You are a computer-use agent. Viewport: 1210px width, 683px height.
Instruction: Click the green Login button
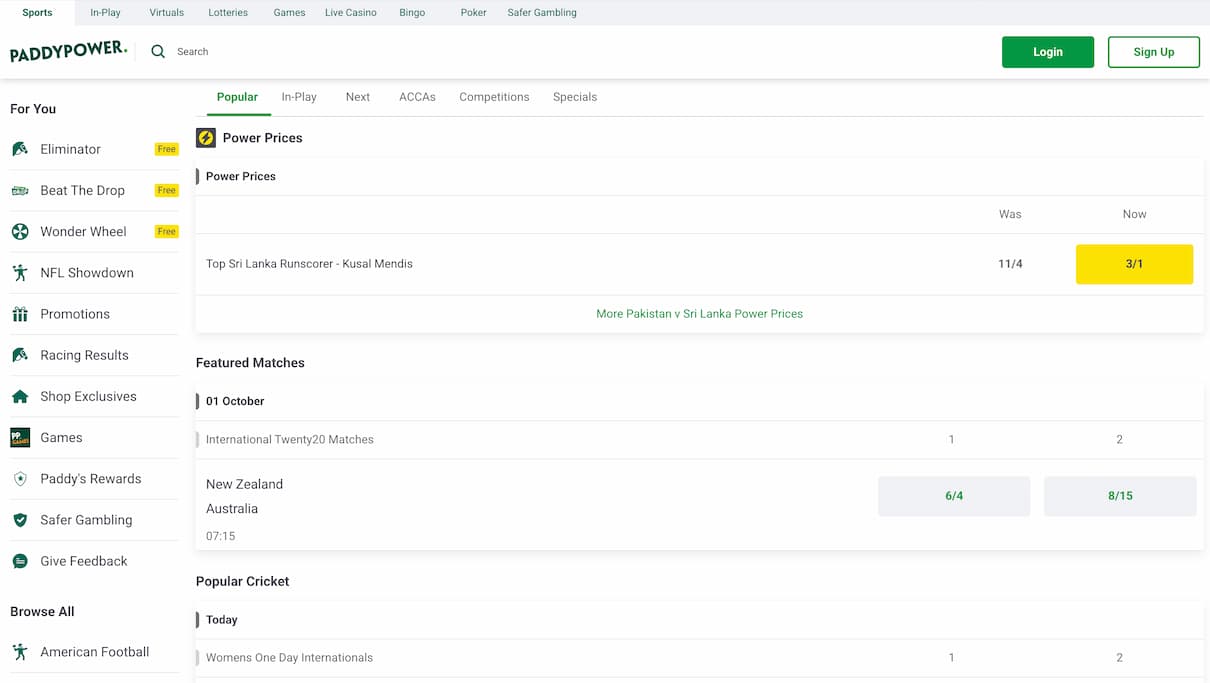tap(1048, 52)
